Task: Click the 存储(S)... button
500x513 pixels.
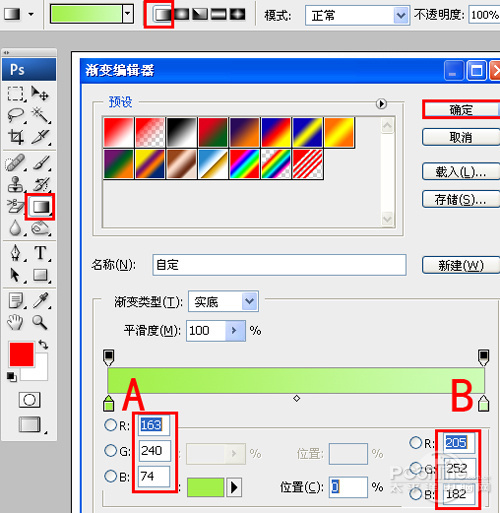Action: pos(461,199)
